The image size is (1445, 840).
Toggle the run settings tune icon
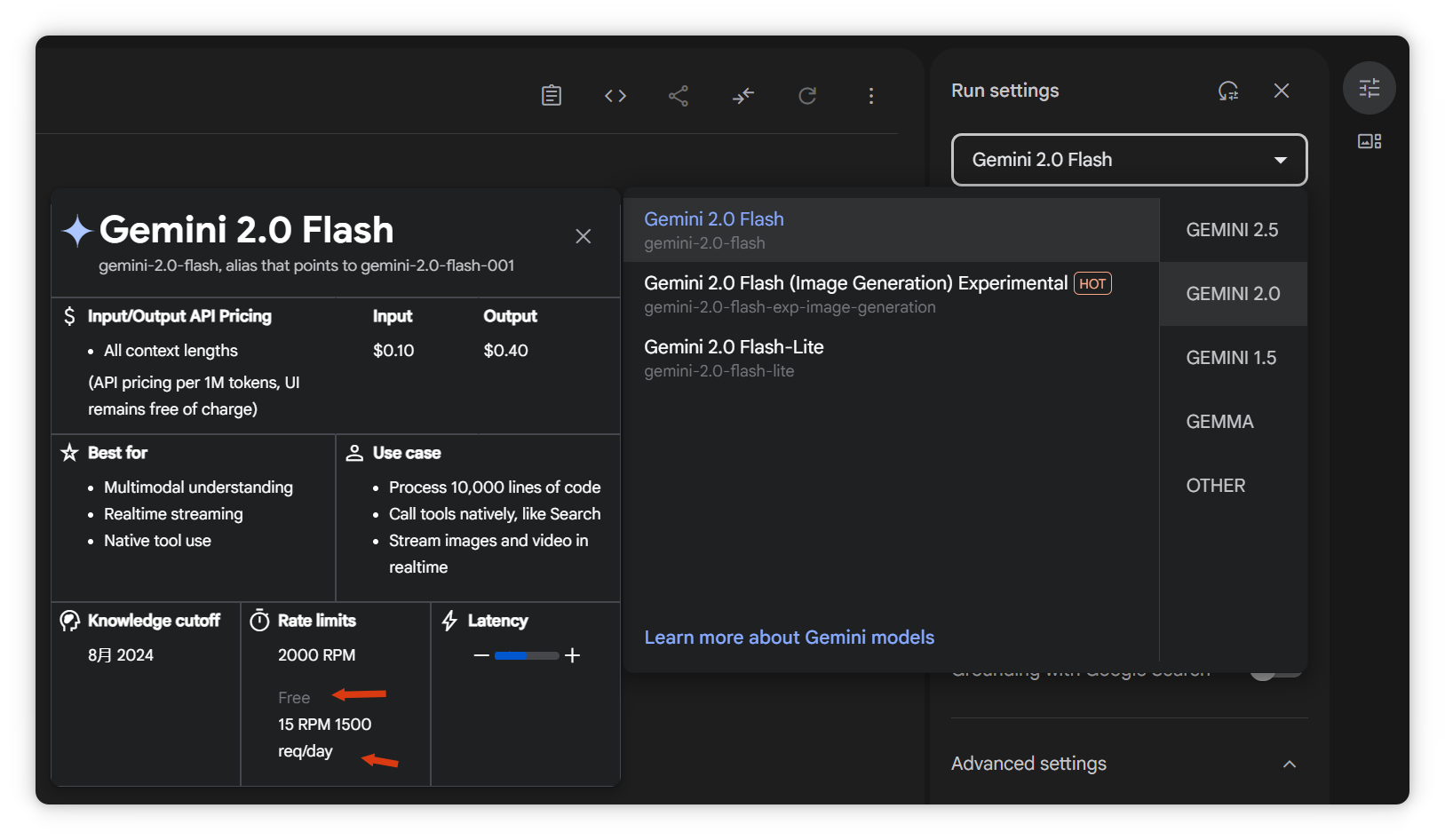click(x=1369, y=88)
